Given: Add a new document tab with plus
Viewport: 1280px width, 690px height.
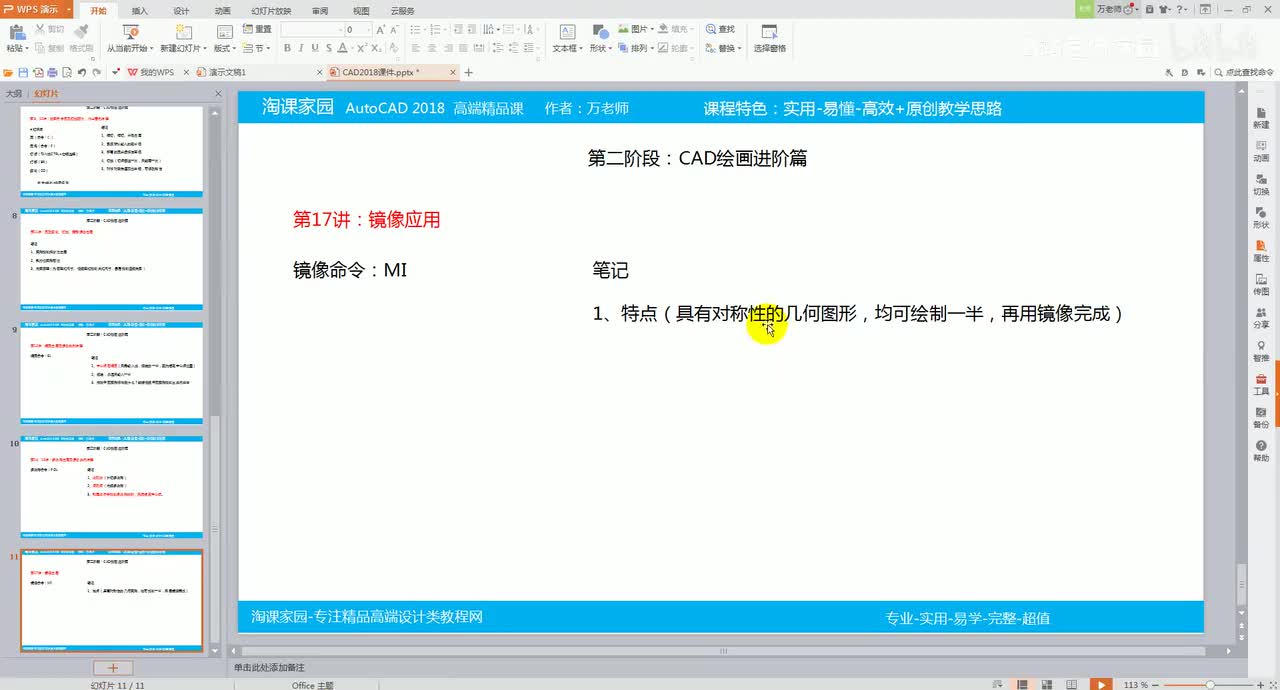Looking at the screenshot, I should point(468,72).
